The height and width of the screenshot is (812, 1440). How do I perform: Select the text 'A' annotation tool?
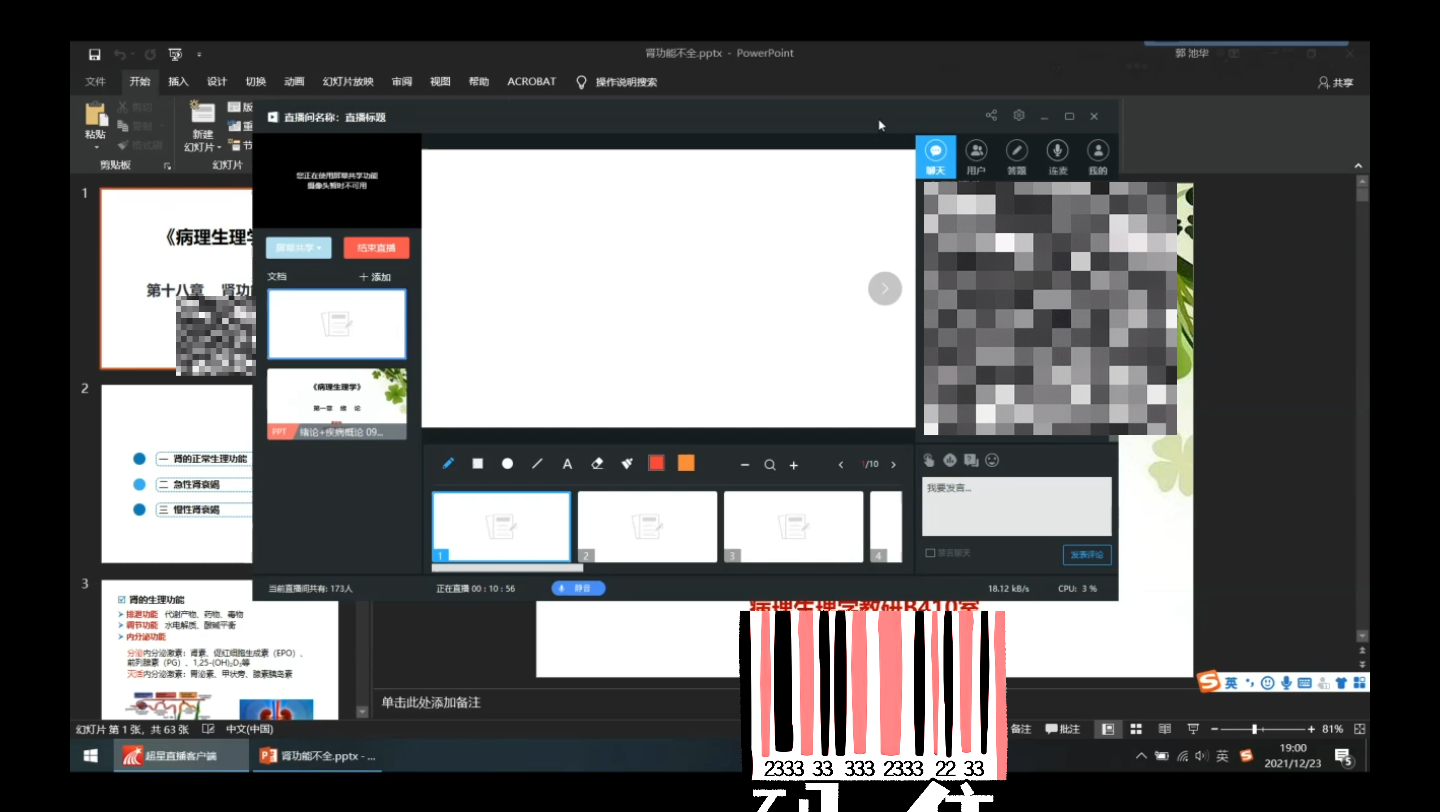[567, 464]
